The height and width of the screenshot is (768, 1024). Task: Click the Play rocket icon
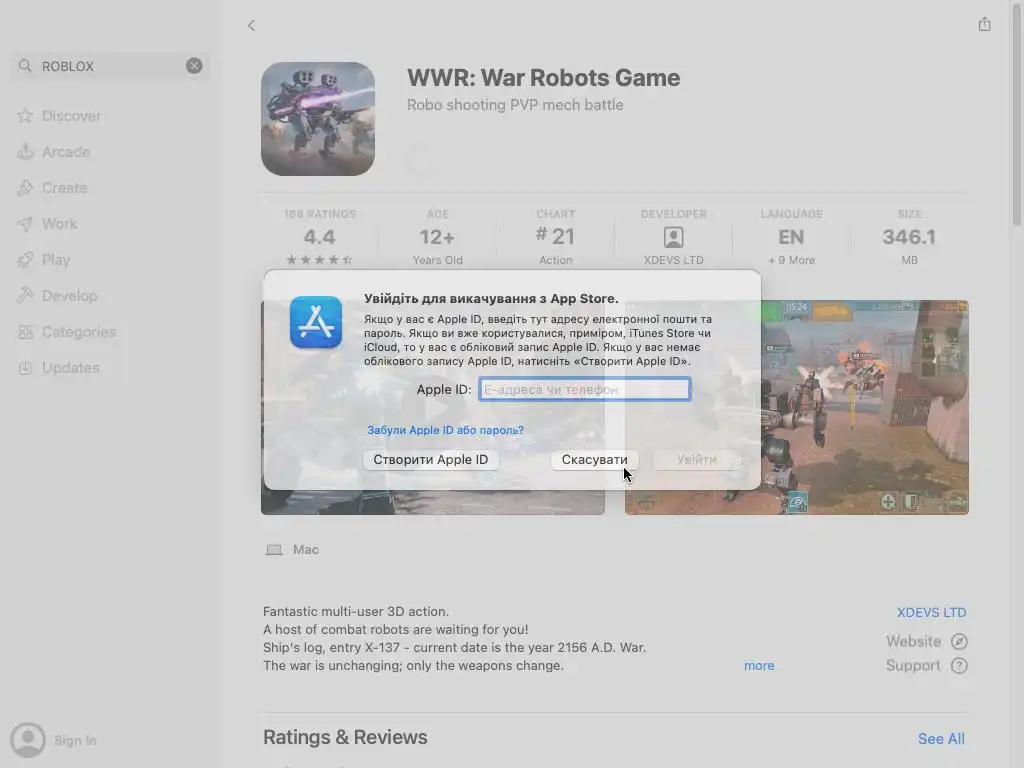pos(25,259)
